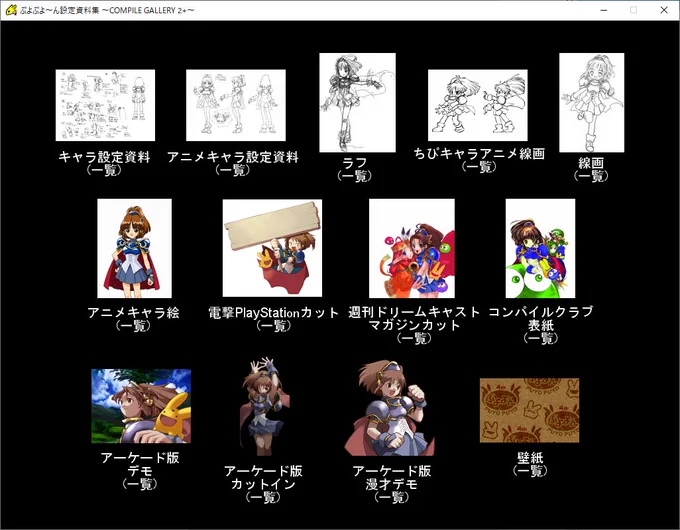Click the (一覧) link under キャラ設定資料
Image resolution: width=680 pixels, height=530 pixels.
pos(104,170)
